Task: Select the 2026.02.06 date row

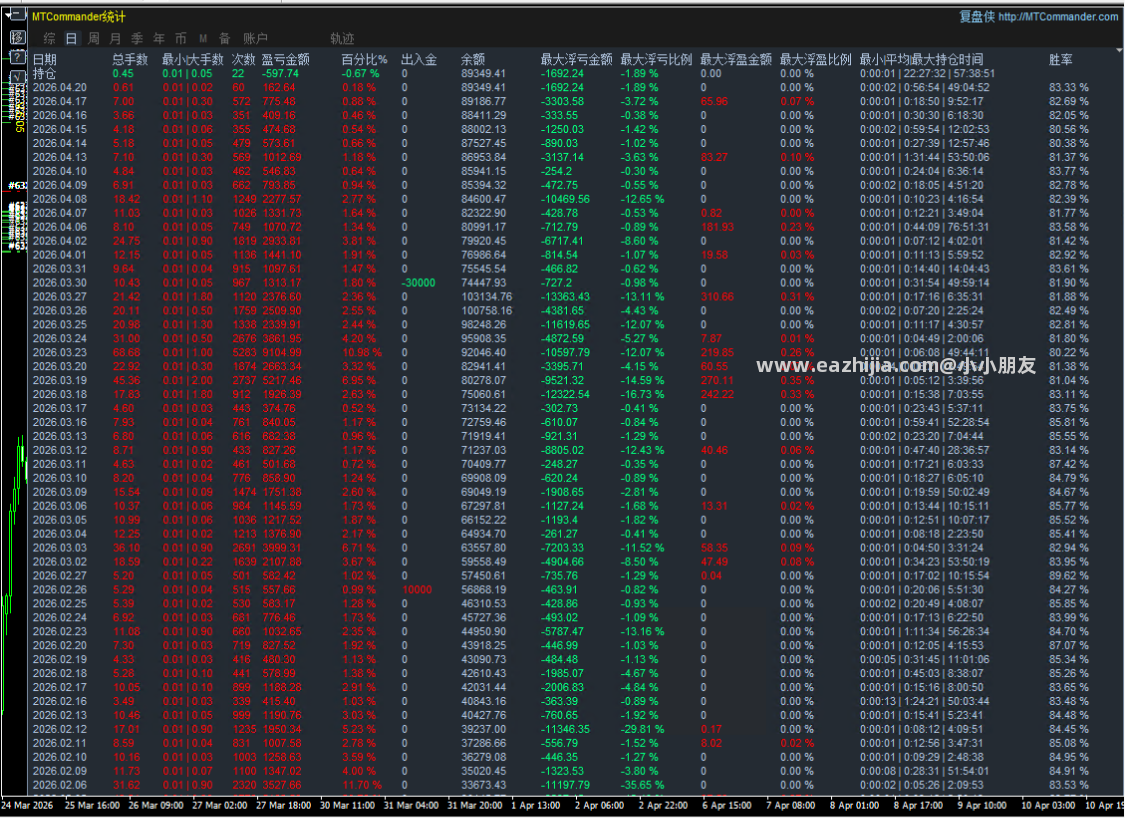Action: pyautogui.click(x=60, y=785)
